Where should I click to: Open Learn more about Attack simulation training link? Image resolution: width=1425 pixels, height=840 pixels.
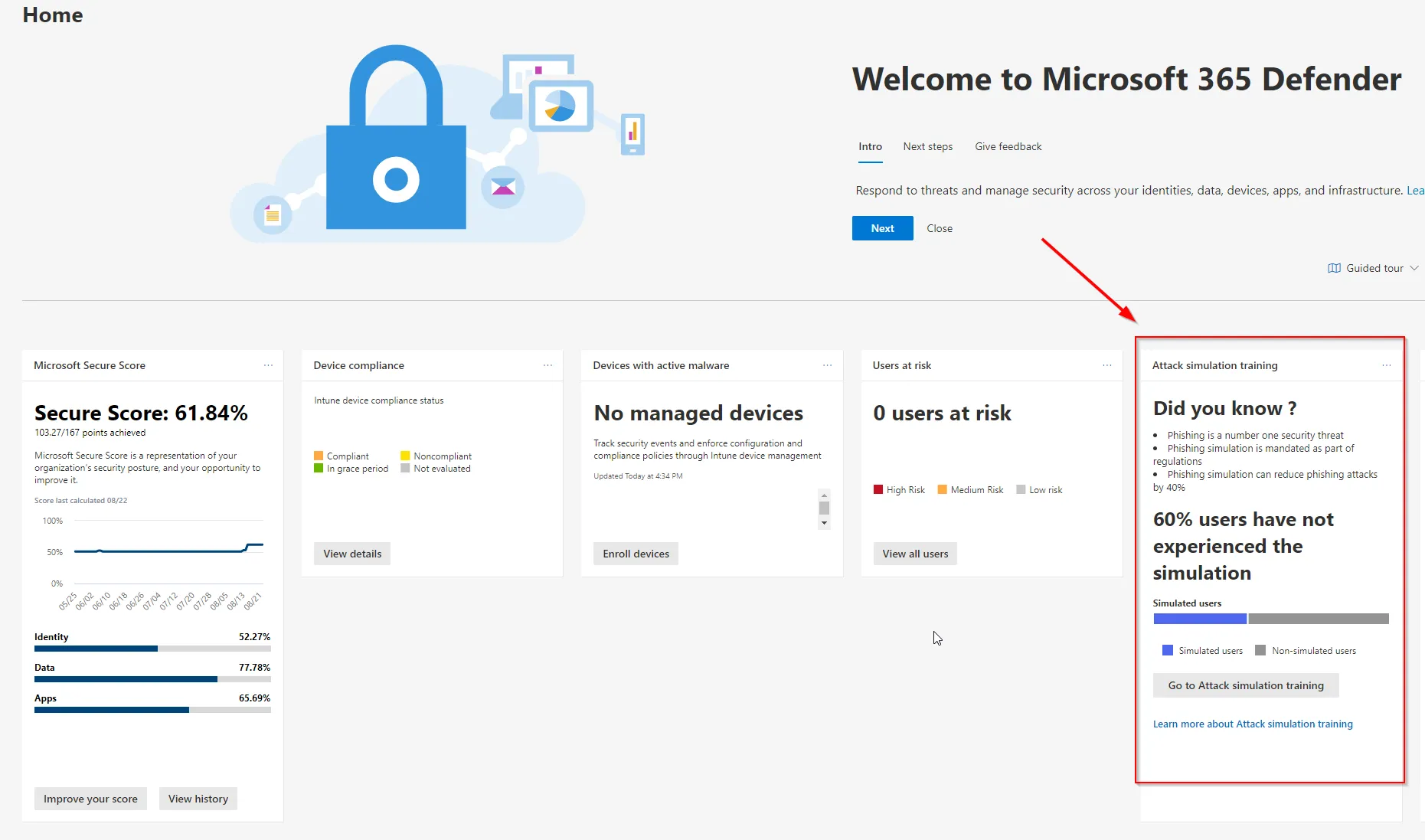coord(1253,724)
